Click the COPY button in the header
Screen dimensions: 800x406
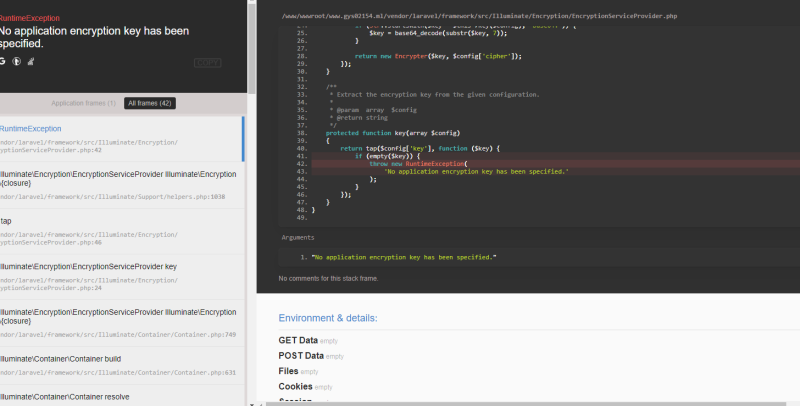point(208,63)
